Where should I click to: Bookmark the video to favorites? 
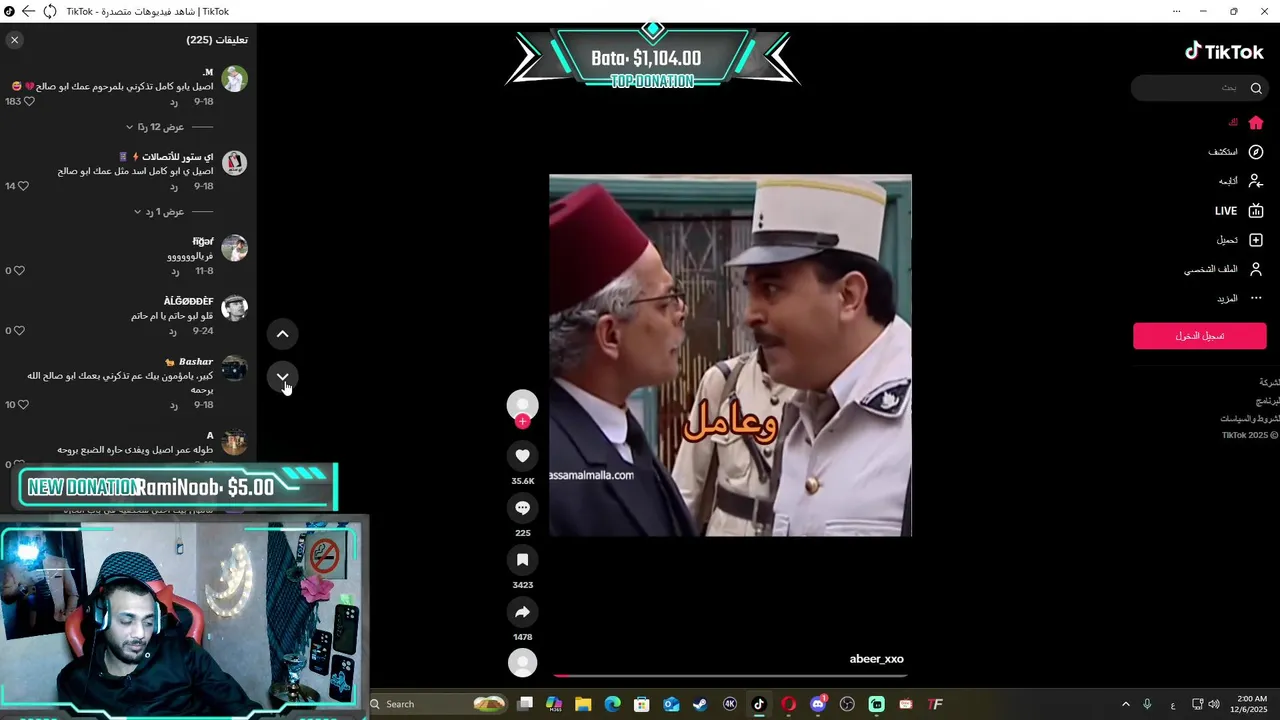pyautogui.click(x=522, y=560)
